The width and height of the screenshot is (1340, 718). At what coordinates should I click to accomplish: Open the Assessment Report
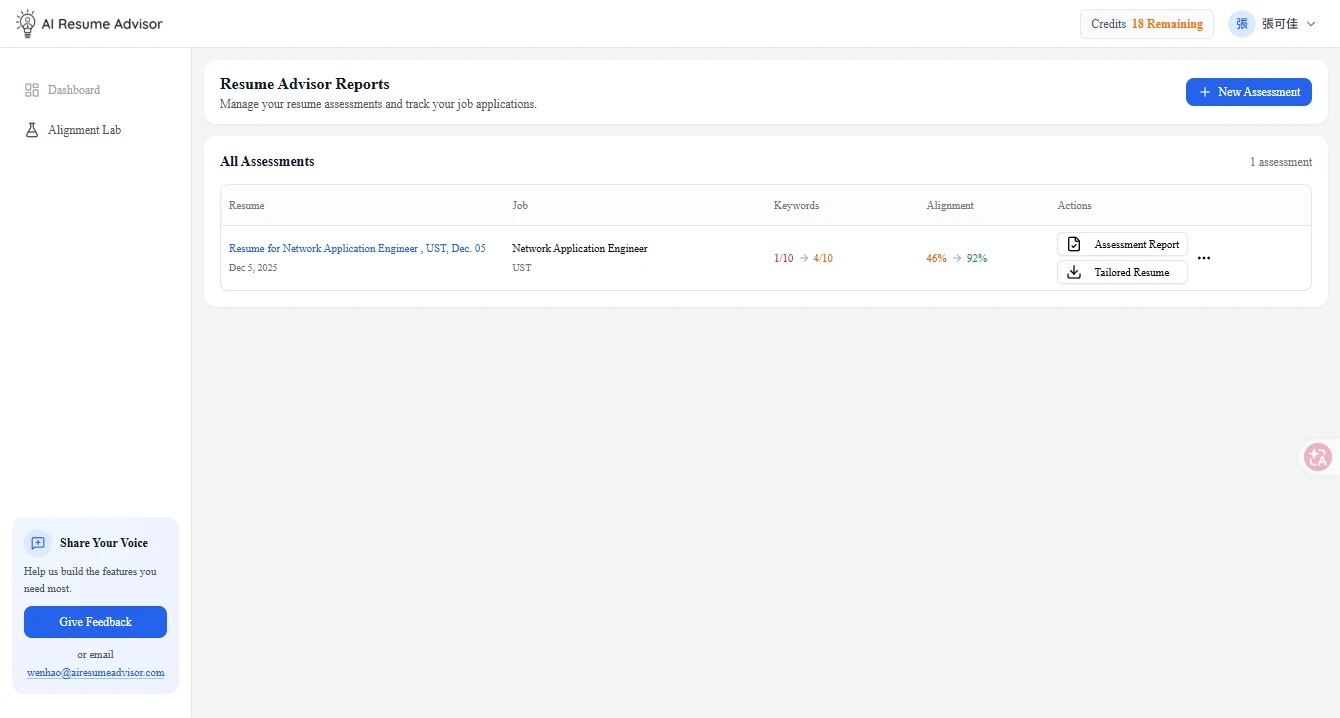[1122, 244]
